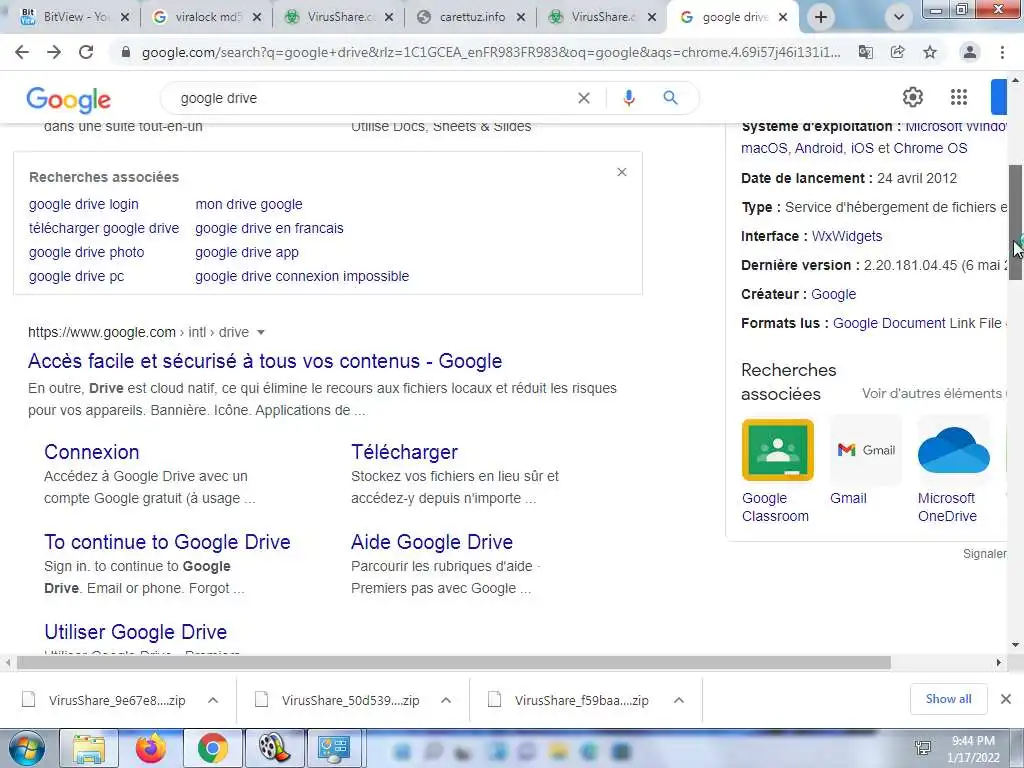This screenshot has height=768, width=1024.
Task: Bookmark this page with star
Action: click(930, 52)
